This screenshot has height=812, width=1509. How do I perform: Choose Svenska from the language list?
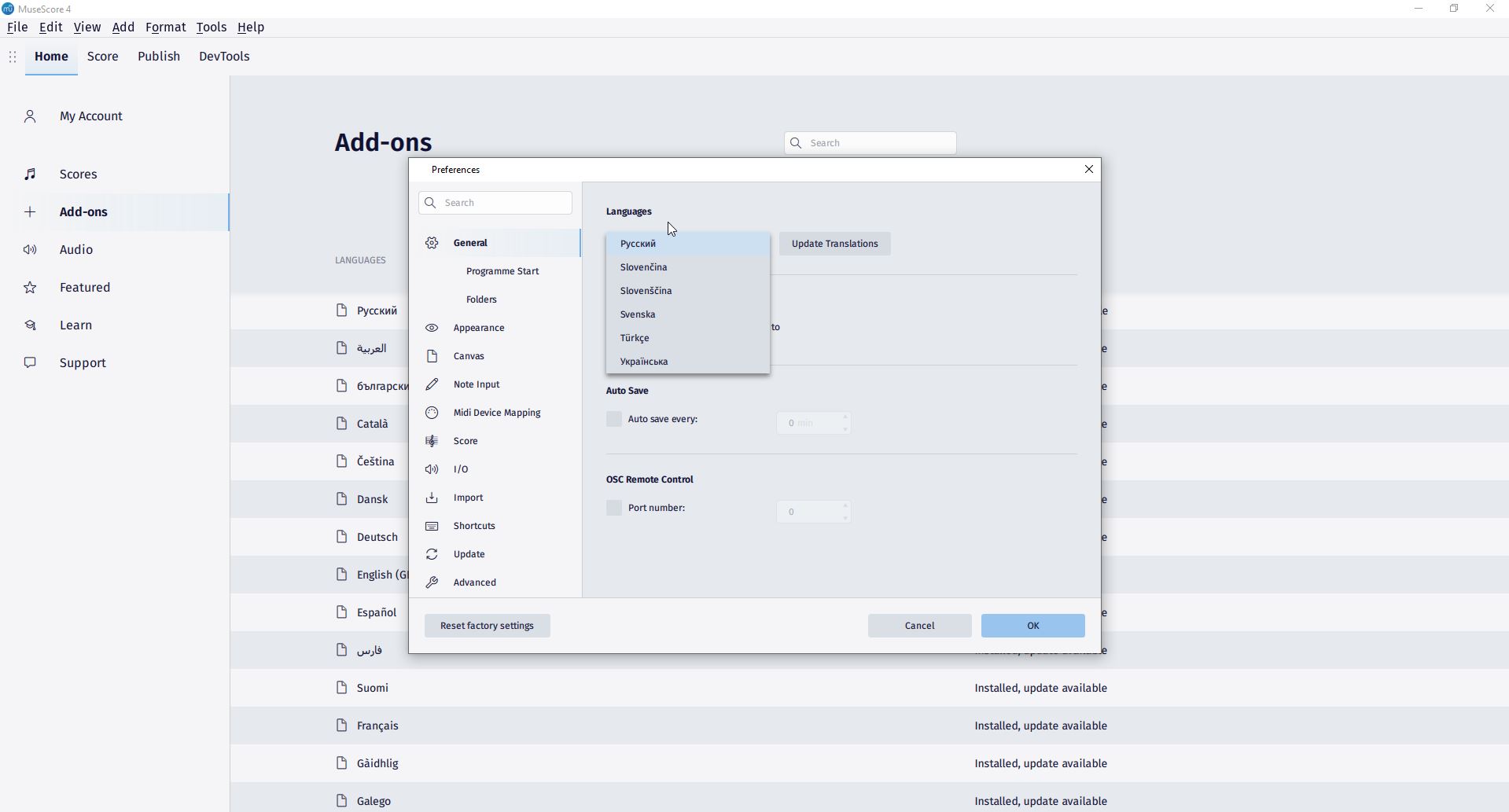(688, 314)
